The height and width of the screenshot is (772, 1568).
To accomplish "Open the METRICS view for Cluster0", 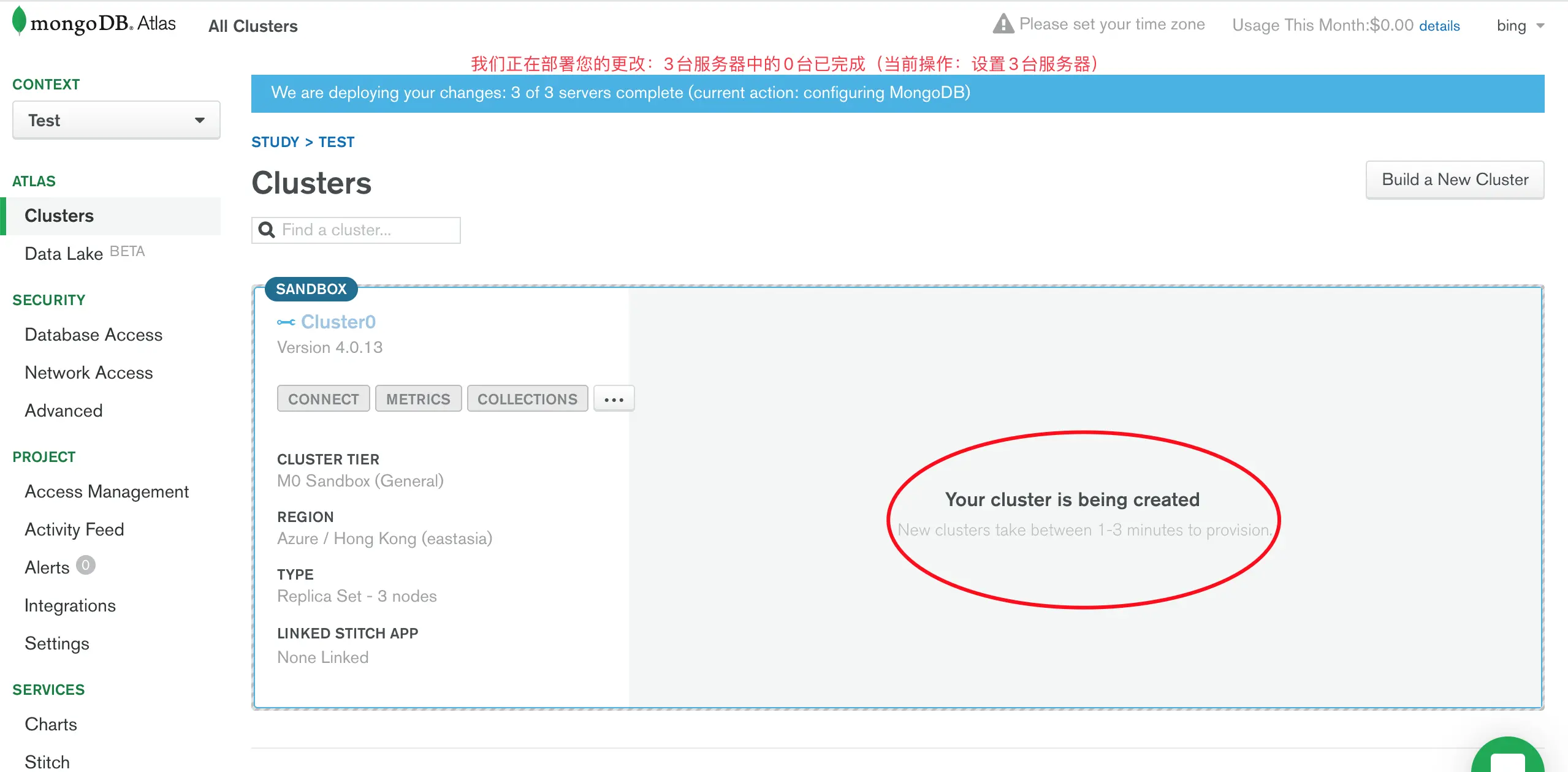I will [418, 399].
